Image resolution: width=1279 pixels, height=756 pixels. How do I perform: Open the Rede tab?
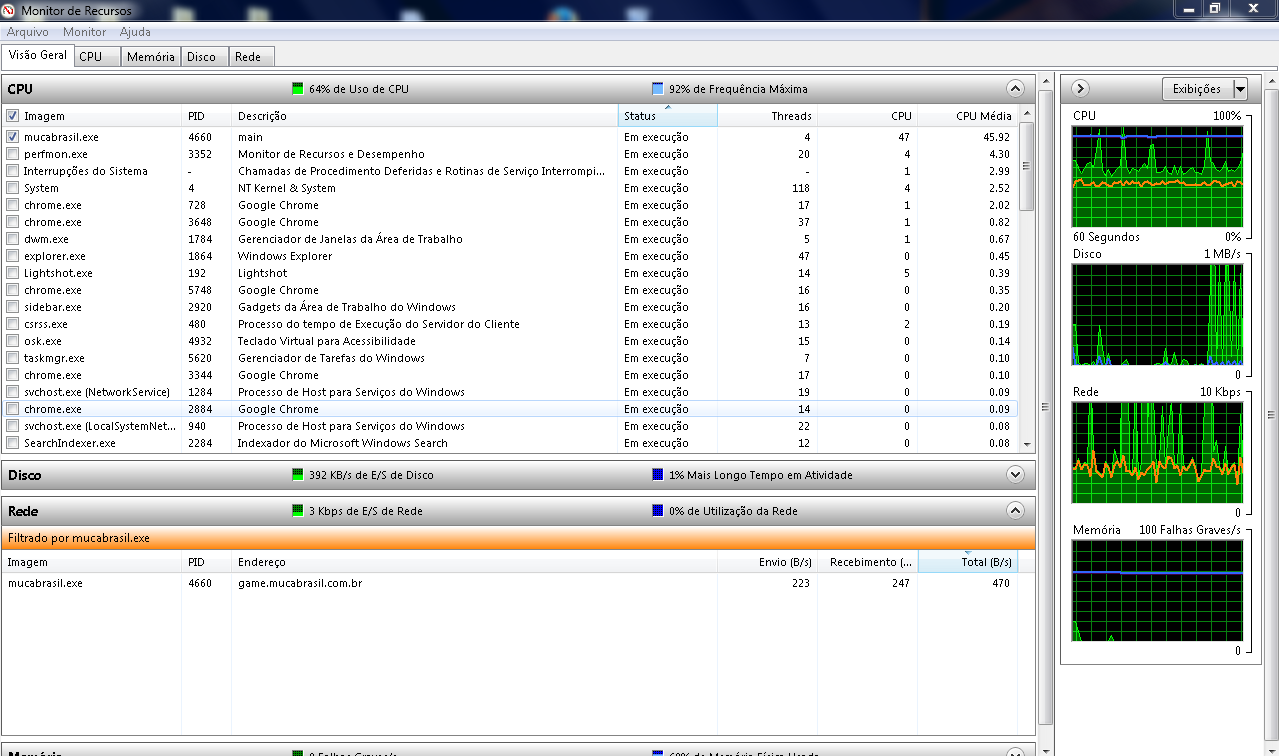pos(248,57)
